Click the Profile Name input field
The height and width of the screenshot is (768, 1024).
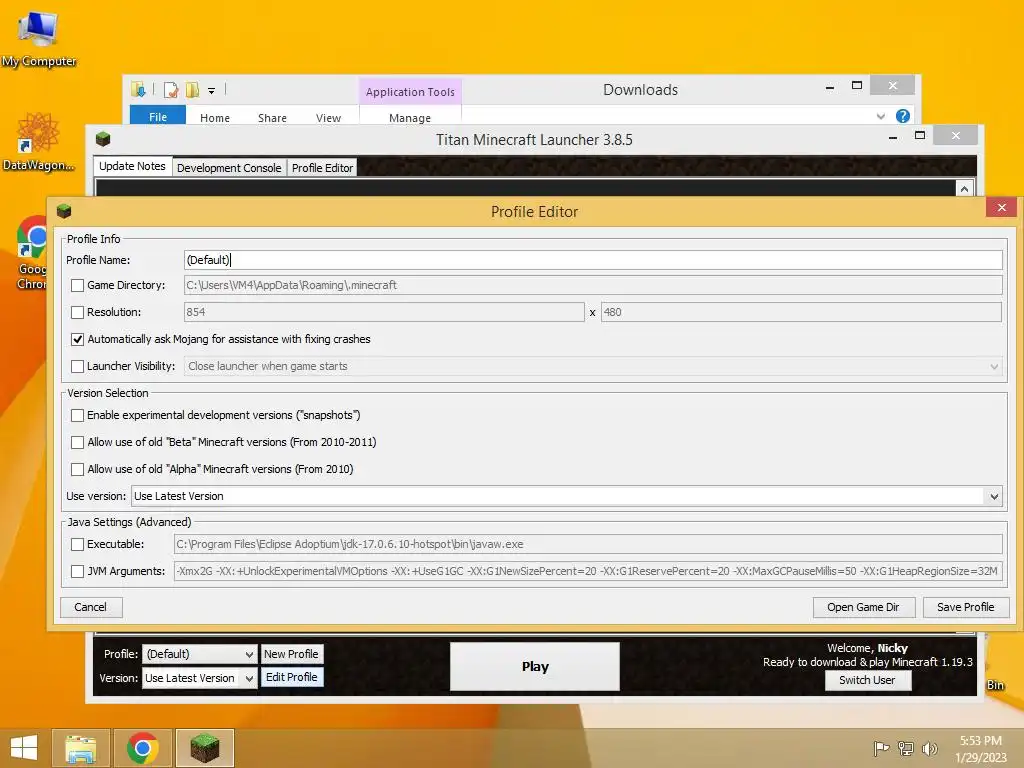[x=593, y=260]
